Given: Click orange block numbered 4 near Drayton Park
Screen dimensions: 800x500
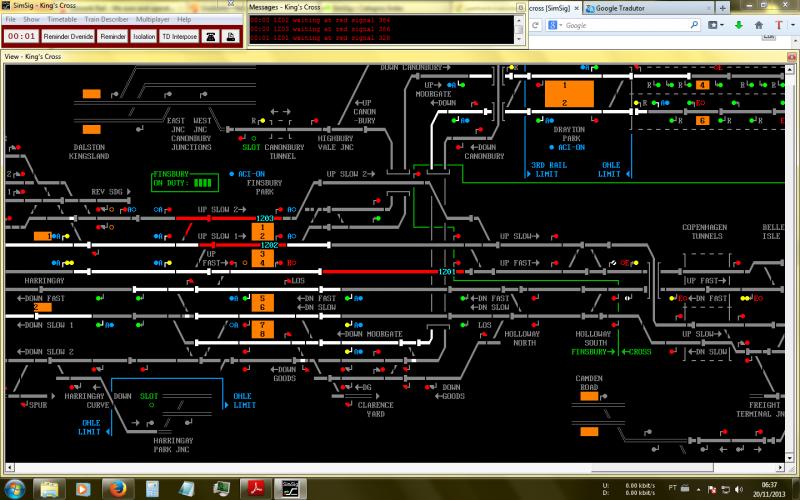Looking at the screenshot, I should pos(703,85).
